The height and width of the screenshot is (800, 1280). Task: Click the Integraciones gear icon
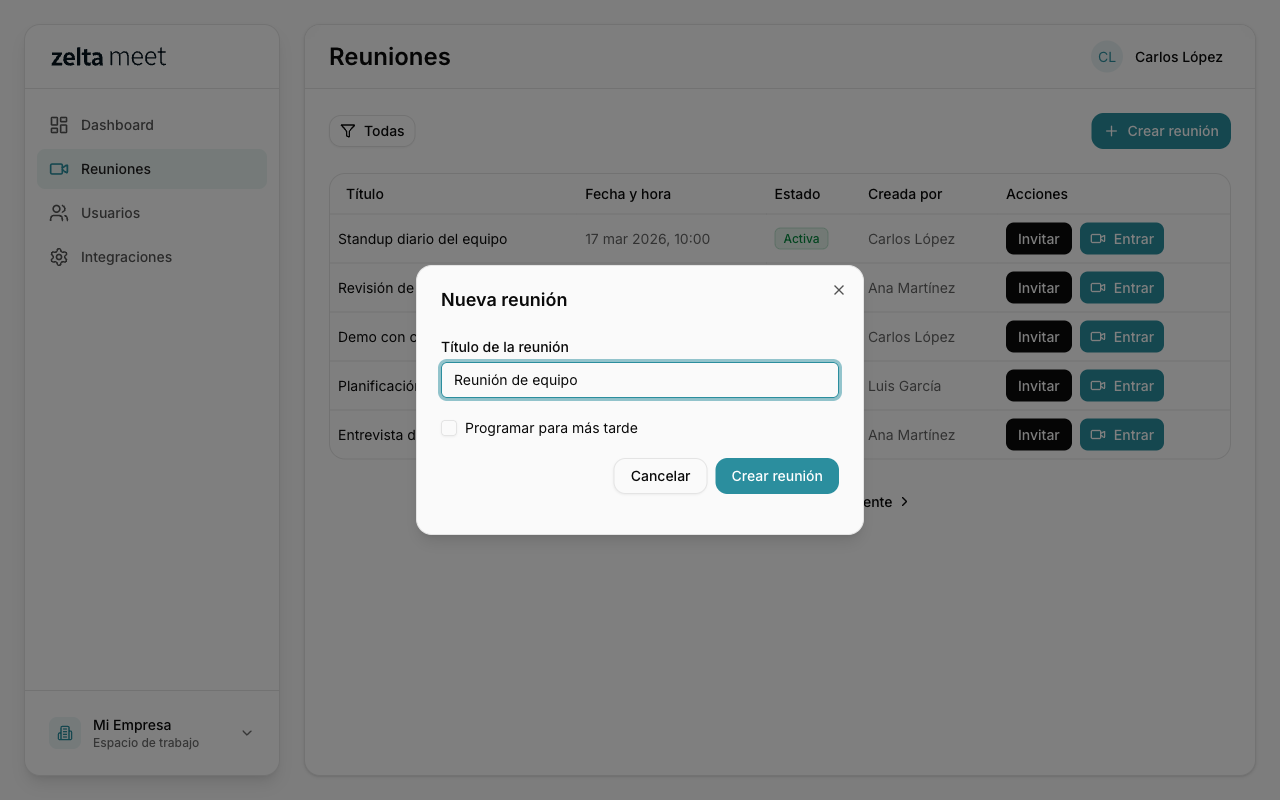click(59, 257)
